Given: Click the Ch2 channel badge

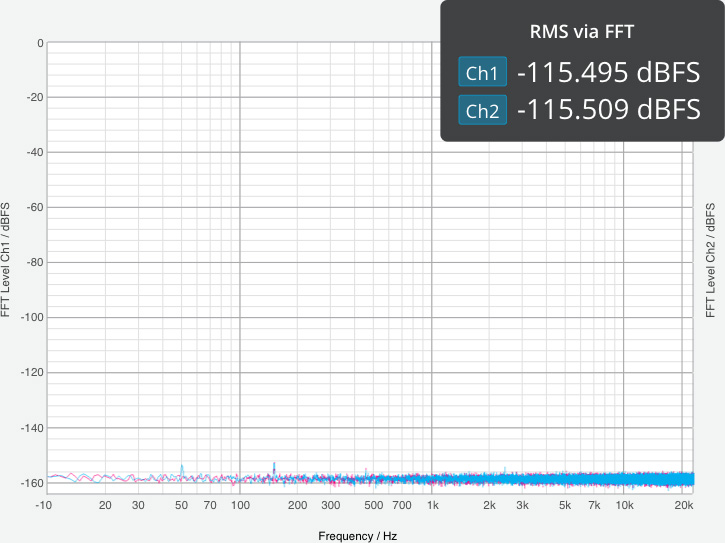Looking at the screenshot, I should coord(482,110).
